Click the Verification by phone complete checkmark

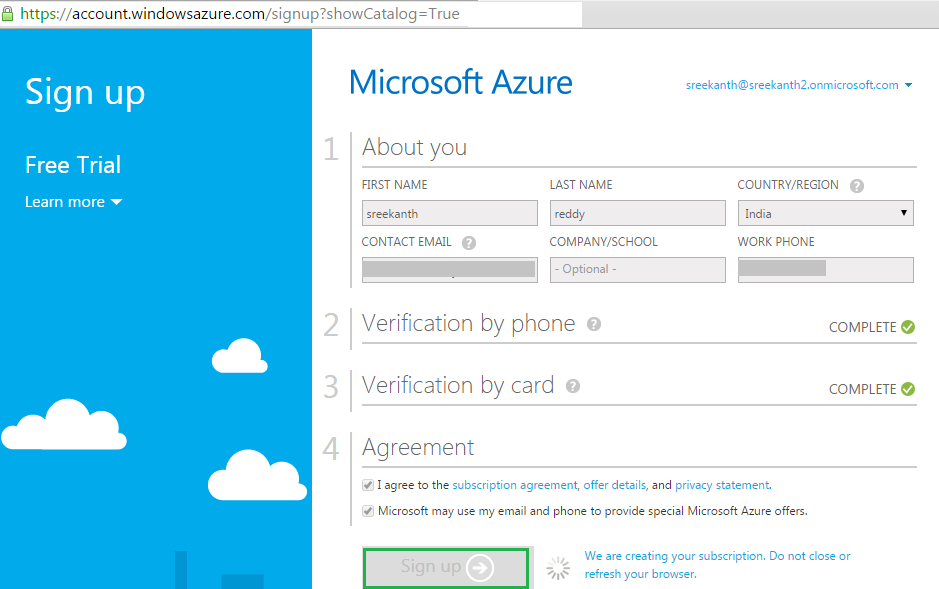tap(908, 327)
